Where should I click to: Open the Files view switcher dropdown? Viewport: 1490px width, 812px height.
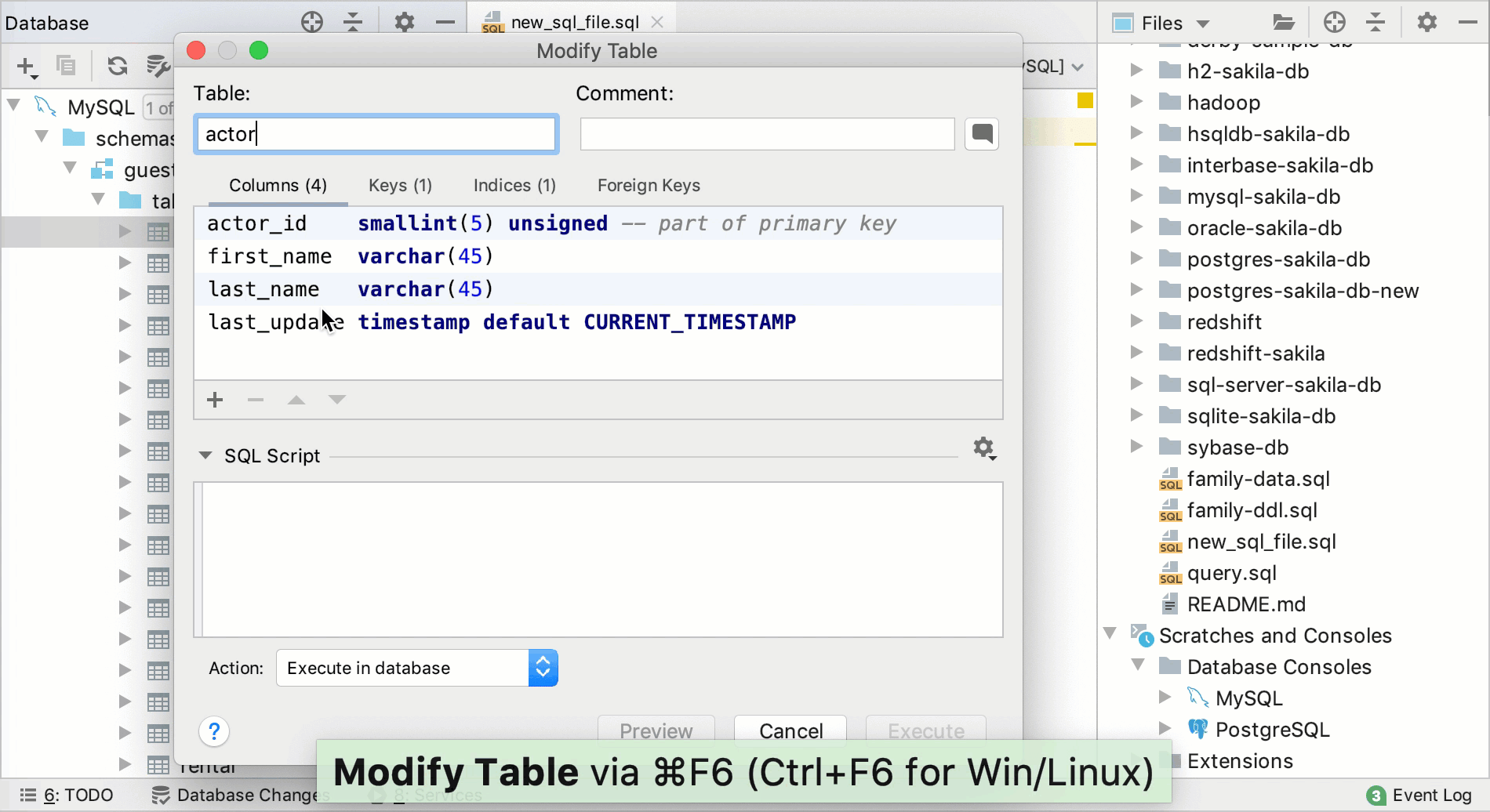(x=1203, y=22)
